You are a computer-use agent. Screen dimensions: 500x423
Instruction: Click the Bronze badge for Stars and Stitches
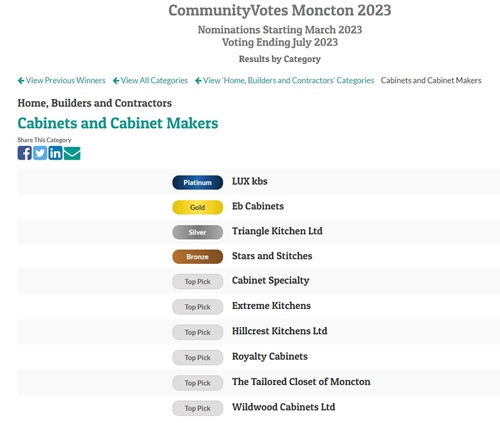pyautogui.click(x=198, y=257)
